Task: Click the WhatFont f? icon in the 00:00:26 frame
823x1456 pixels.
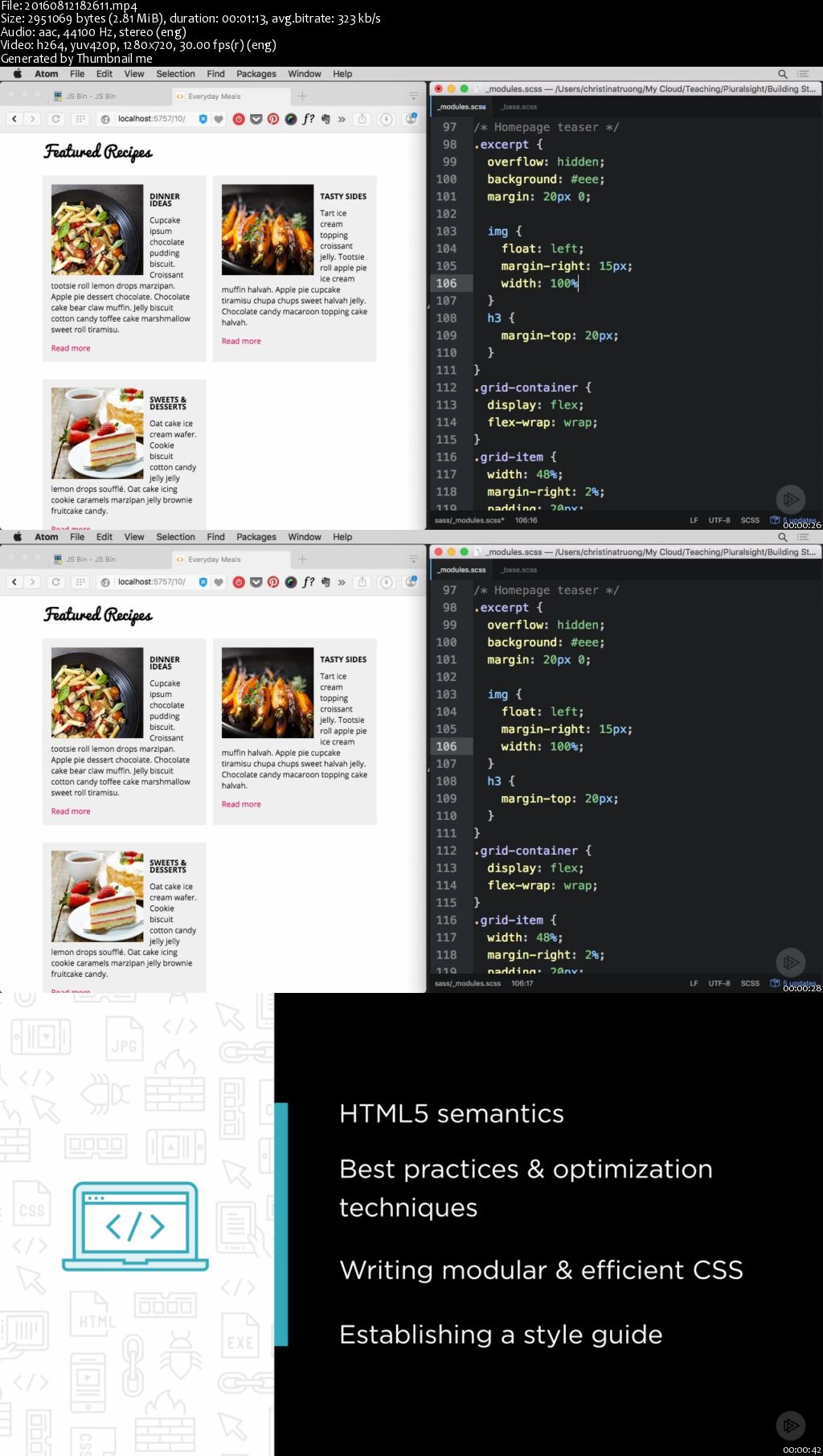Action: [308, 119]
